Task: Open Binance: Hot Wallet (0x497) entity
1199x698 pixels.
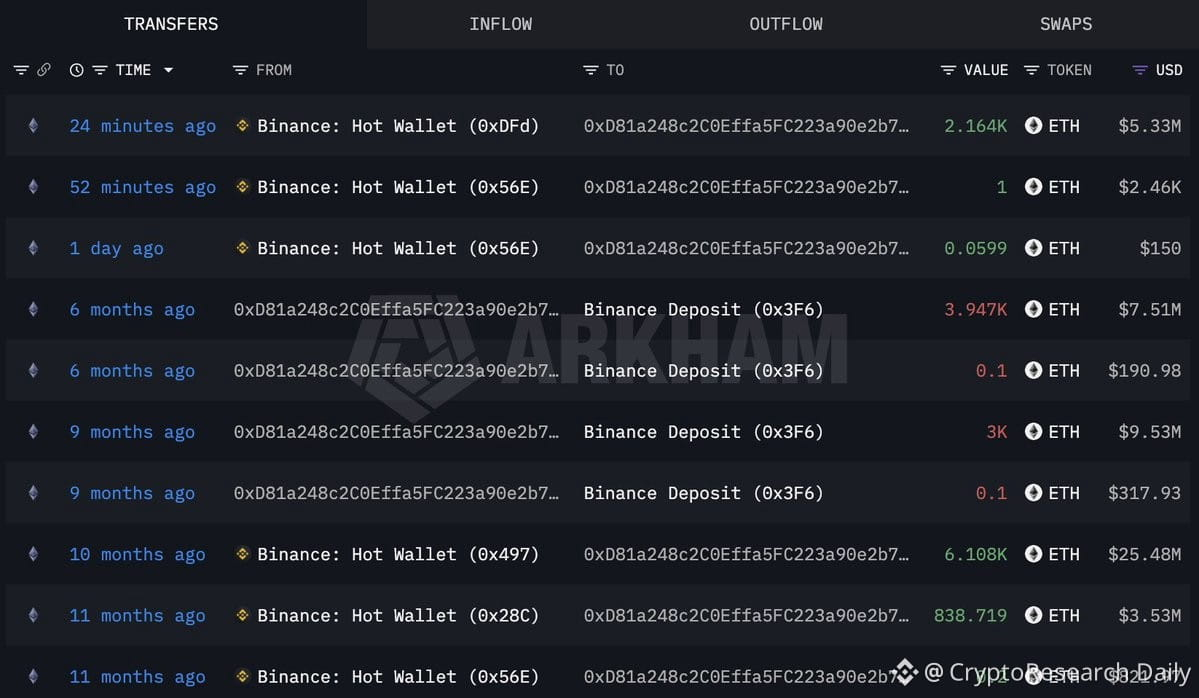Action: [x=398, y=554]
